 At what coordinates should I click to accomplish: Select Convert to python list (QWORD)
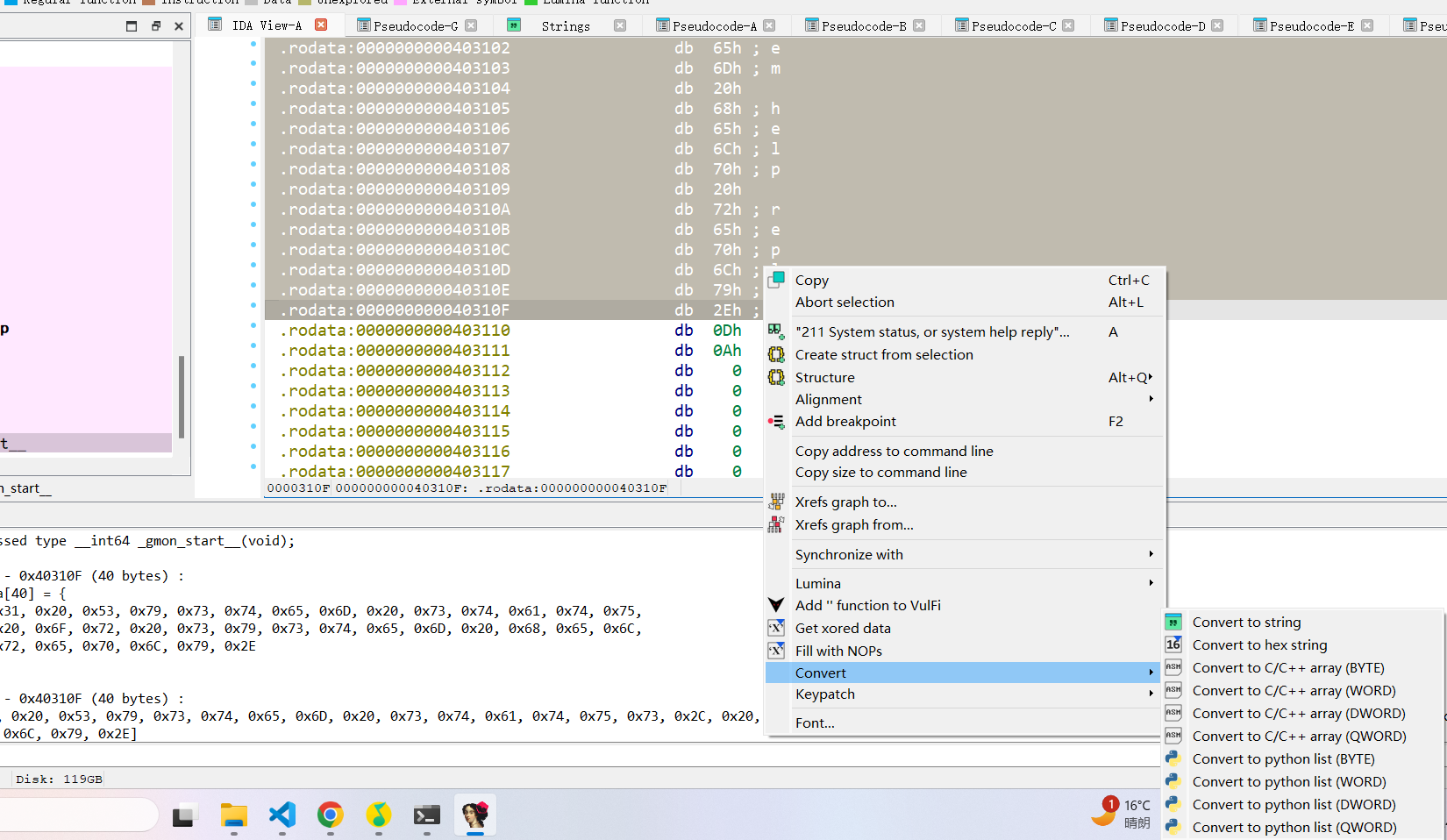pyautogui.click(x=1302, y=827)
